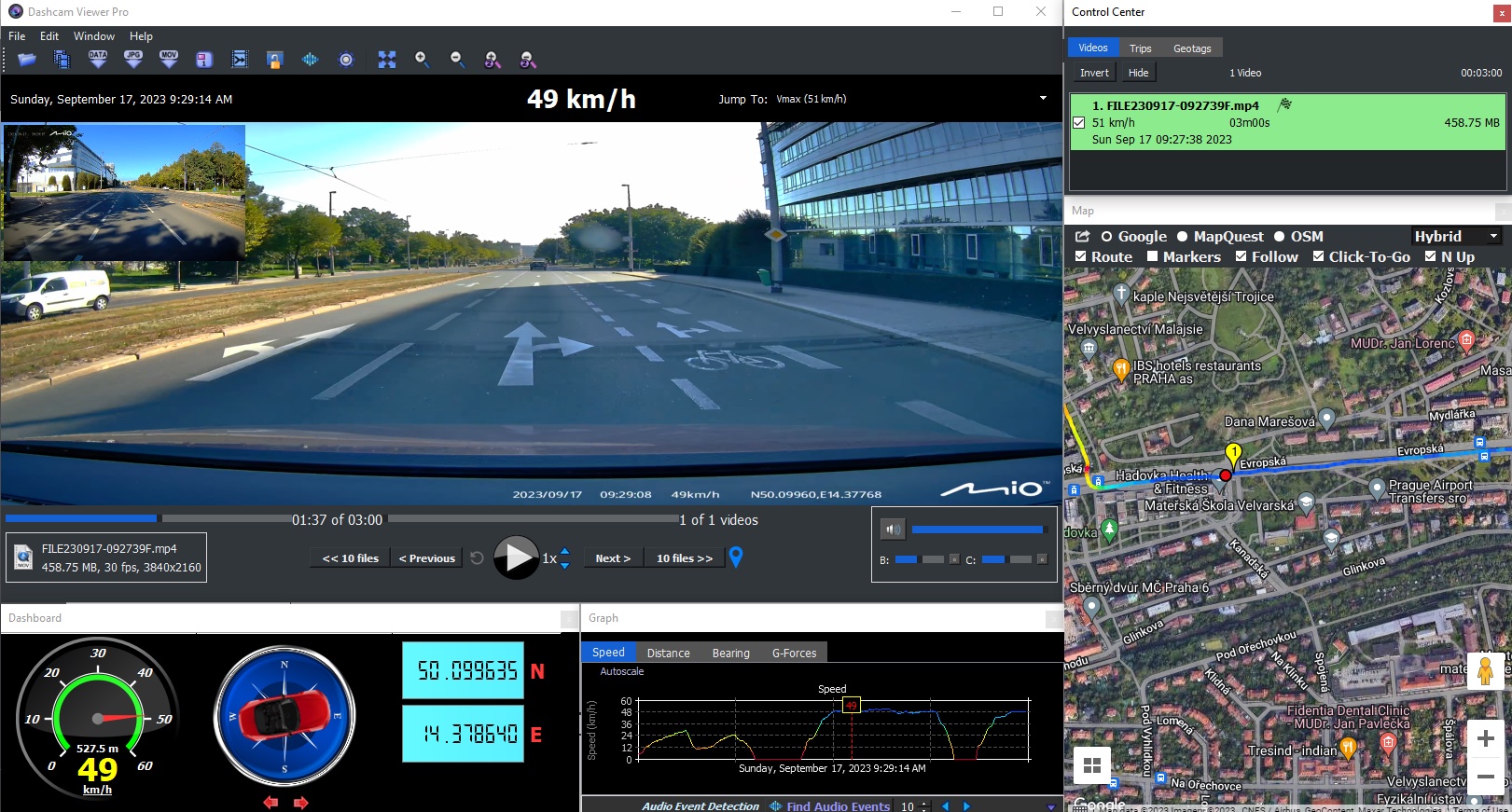
Task: Click the zoom in magnifier icon
Action: tap(422, 60)
